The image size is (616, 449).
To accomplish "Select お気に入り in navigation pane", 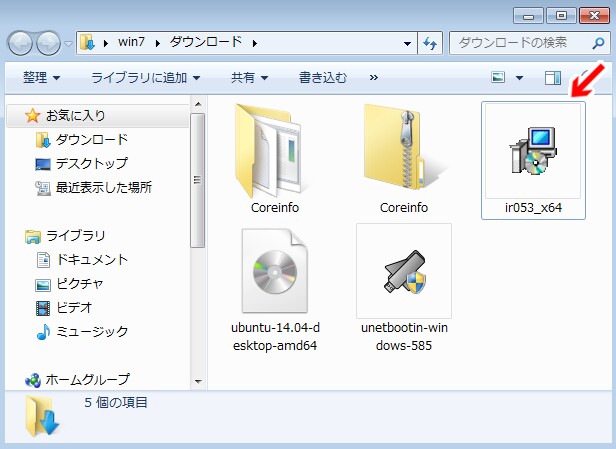I will (98, 115).
